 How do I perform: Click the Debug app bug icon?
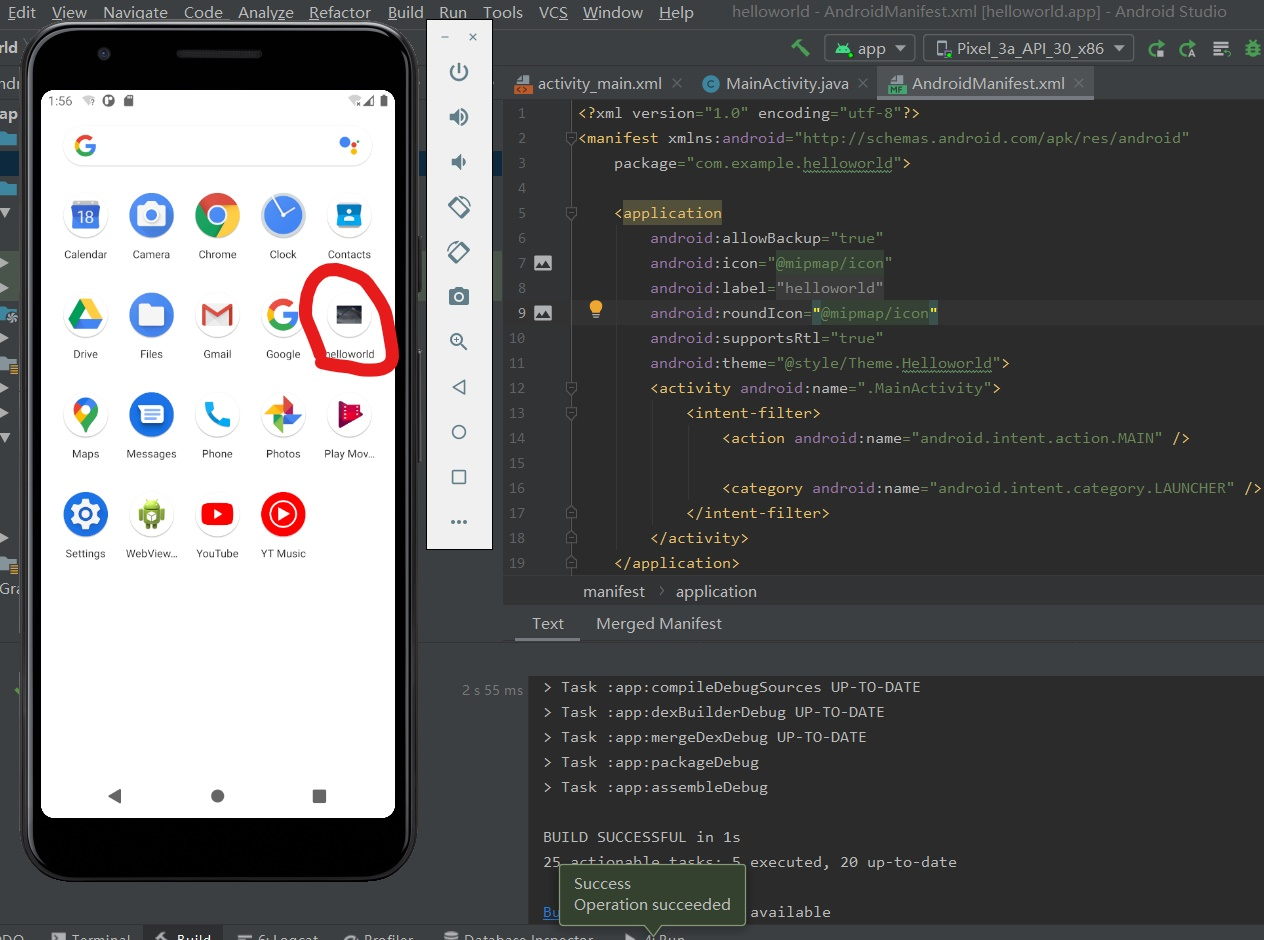pos(1253,48)
